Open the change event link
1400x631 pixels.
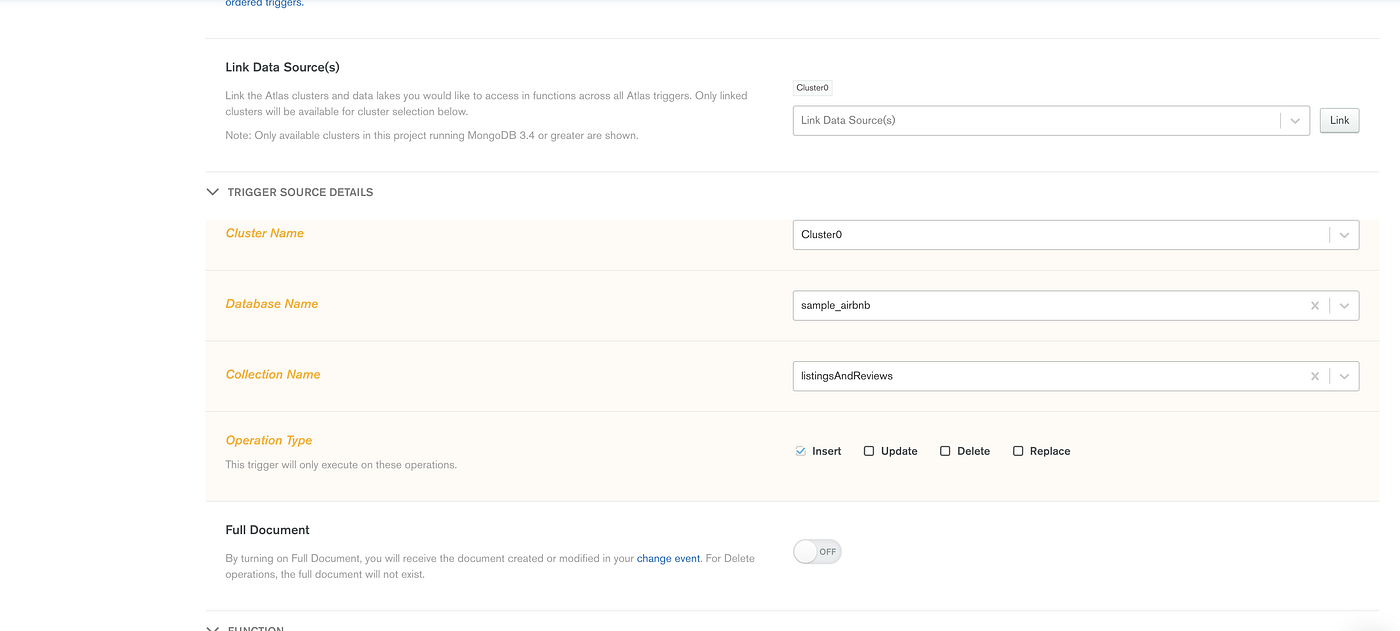[x=668, y=558]
